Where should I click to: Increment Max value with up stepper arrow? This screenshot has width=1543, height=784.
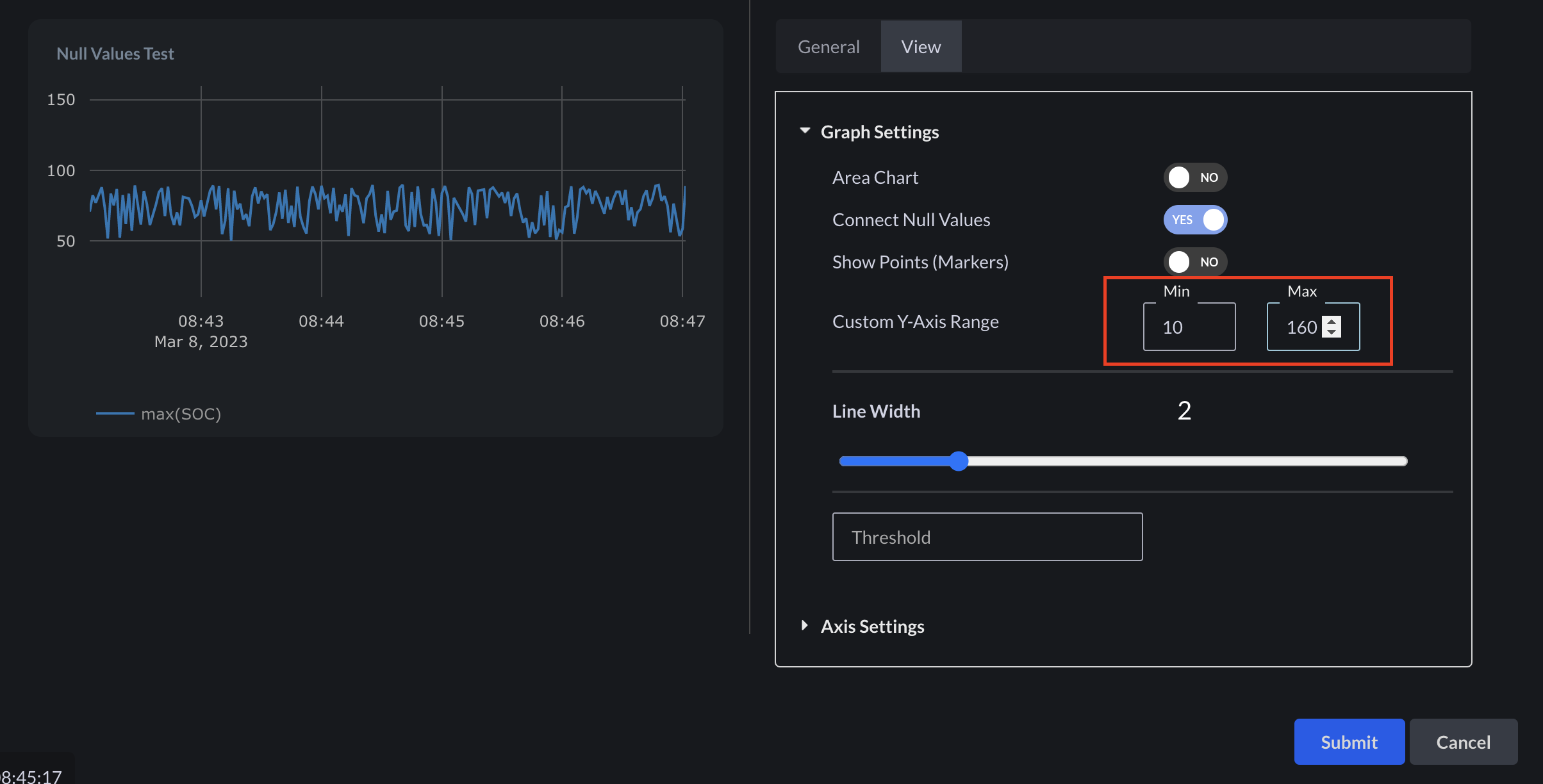[x=1332, y=322]
